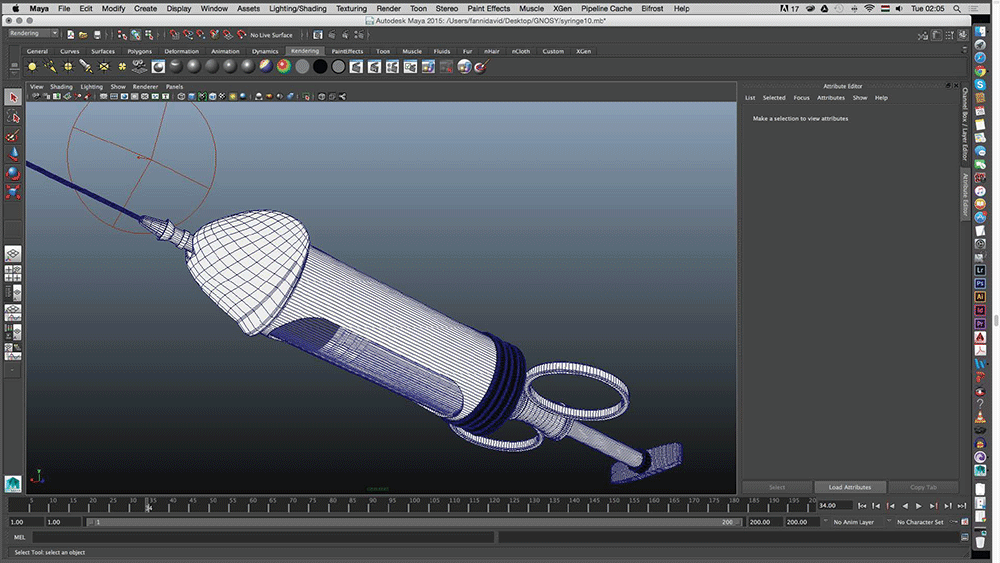Click frame 100 on the time slider
The height and width of the screenshot is (563, 1000).
coord(414,506)
